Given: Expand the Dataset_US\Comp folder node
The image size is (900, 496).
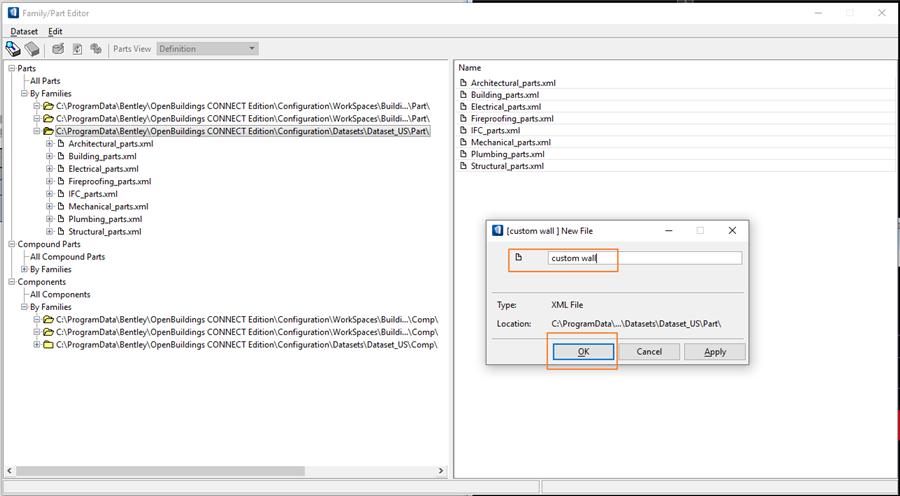Looking at the screenshot, I should tap(37, 344).
